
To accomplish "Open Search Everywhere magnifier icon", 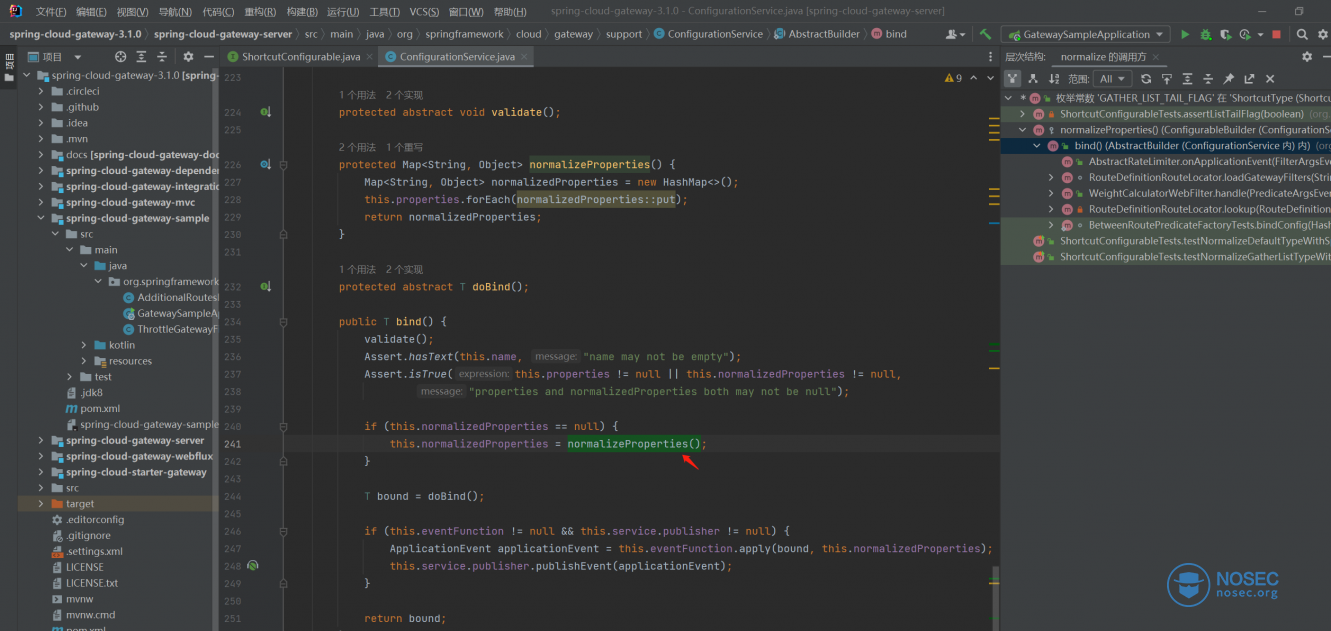I will point(1302,34).
